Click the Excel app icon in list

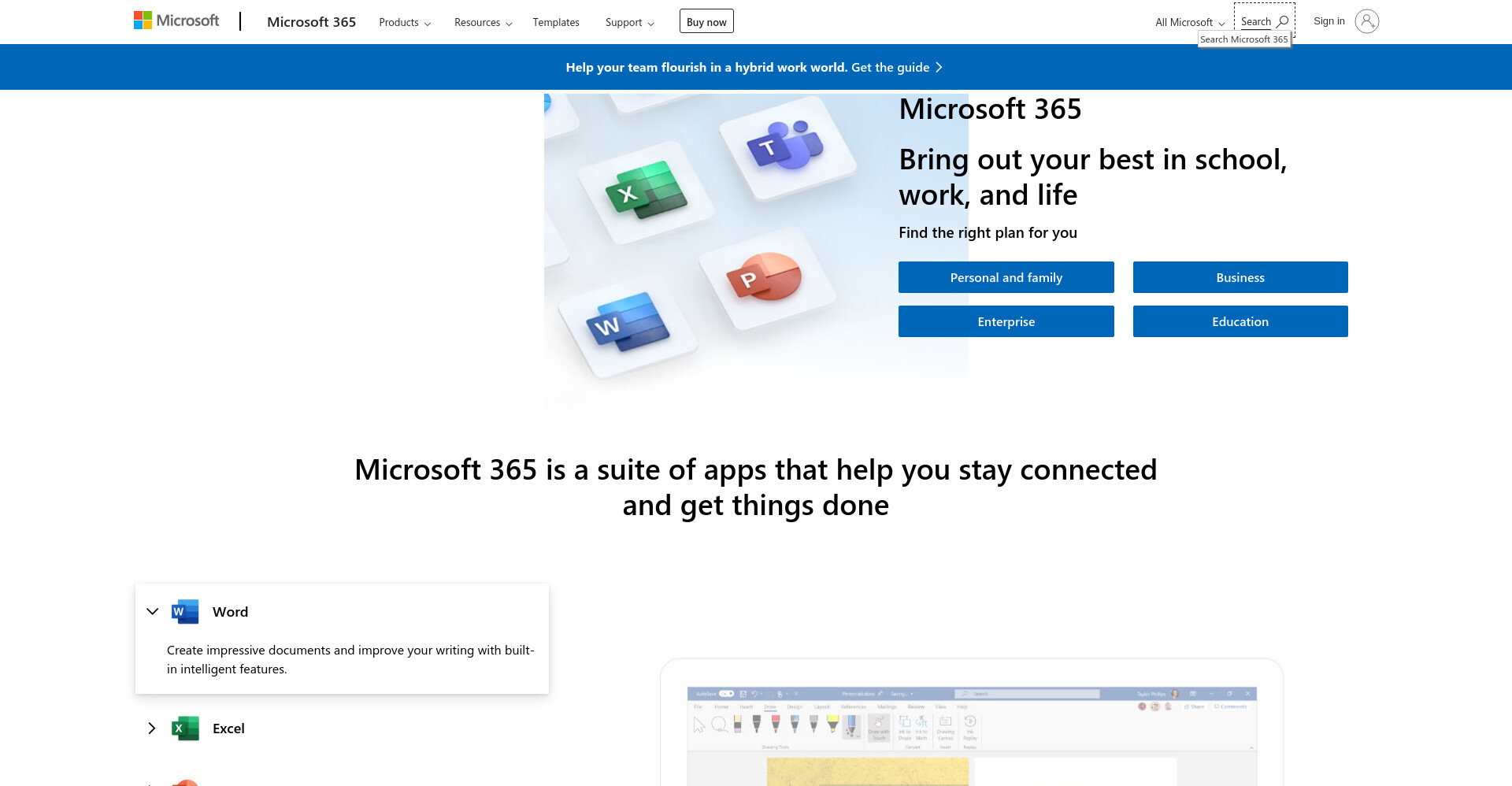185,729
